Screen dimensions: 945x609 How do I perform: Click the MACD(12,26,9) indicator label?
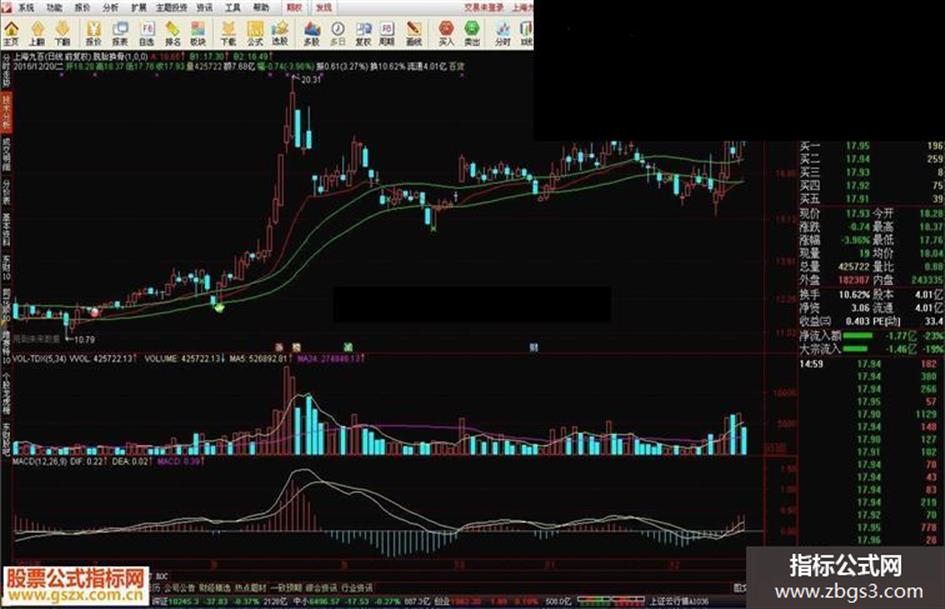click(40, 461)
